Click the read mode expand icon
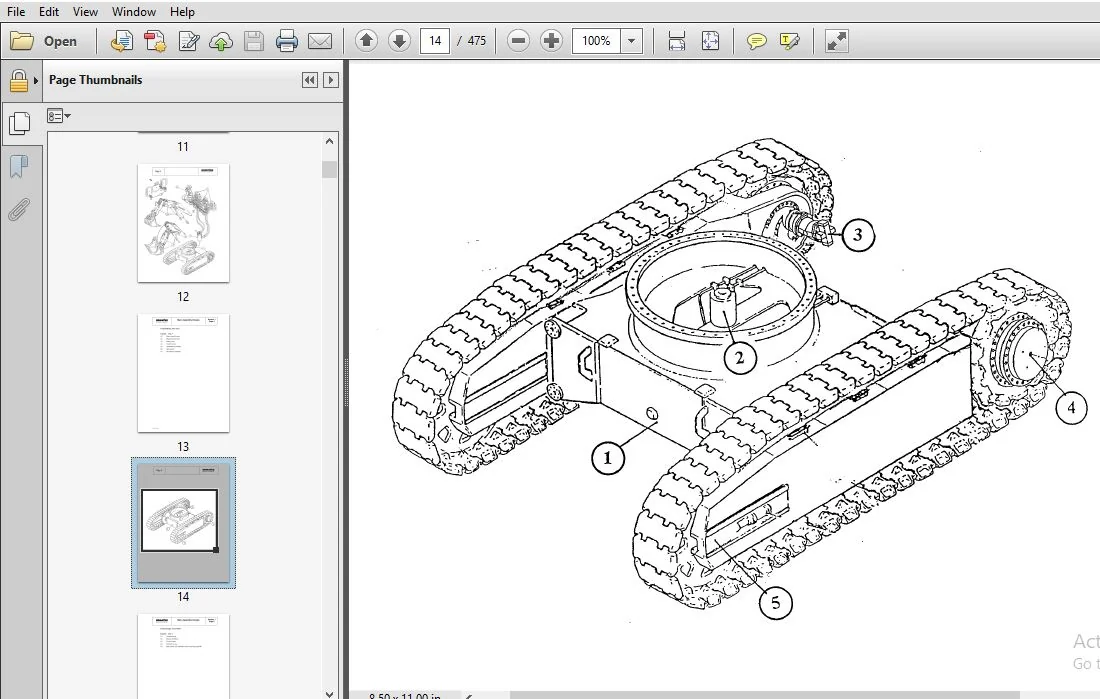 (x=836, y=41)
